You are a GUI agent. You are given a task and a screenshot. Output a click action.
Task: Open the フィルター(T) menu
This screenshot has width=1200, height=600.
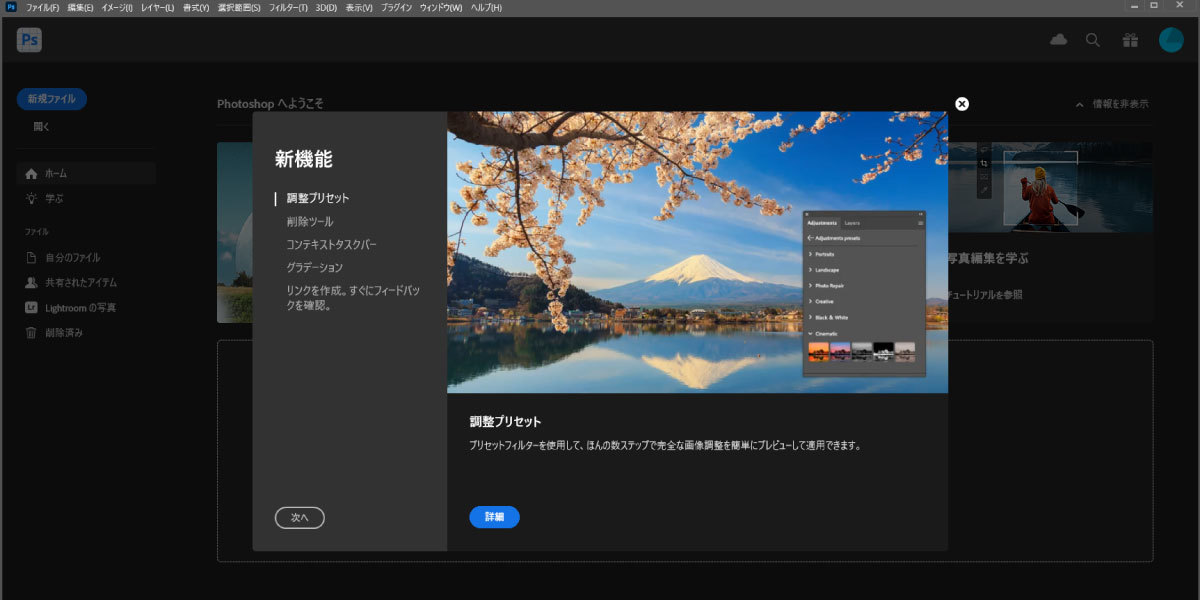point(288,8)
